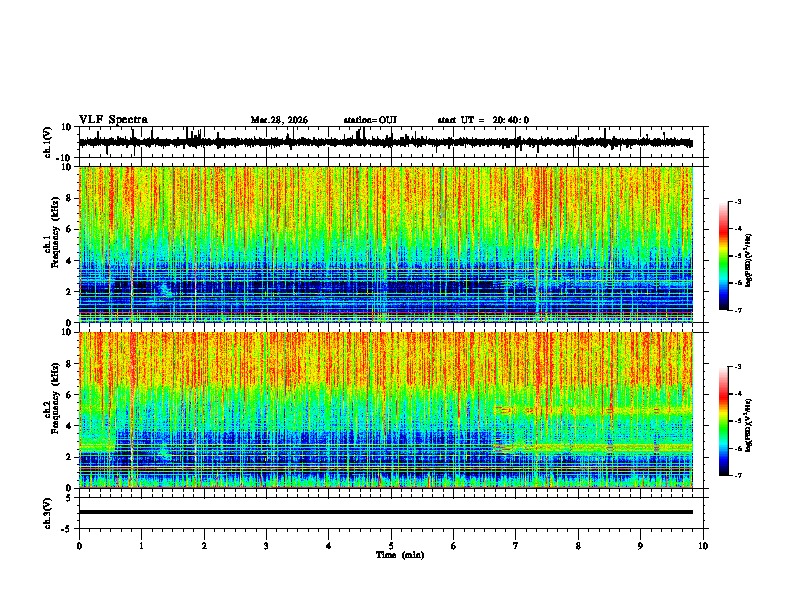Click the time axis tick label "3"
Image resolution: width=792 pixels, height=612 pixels.
[266, 546]
